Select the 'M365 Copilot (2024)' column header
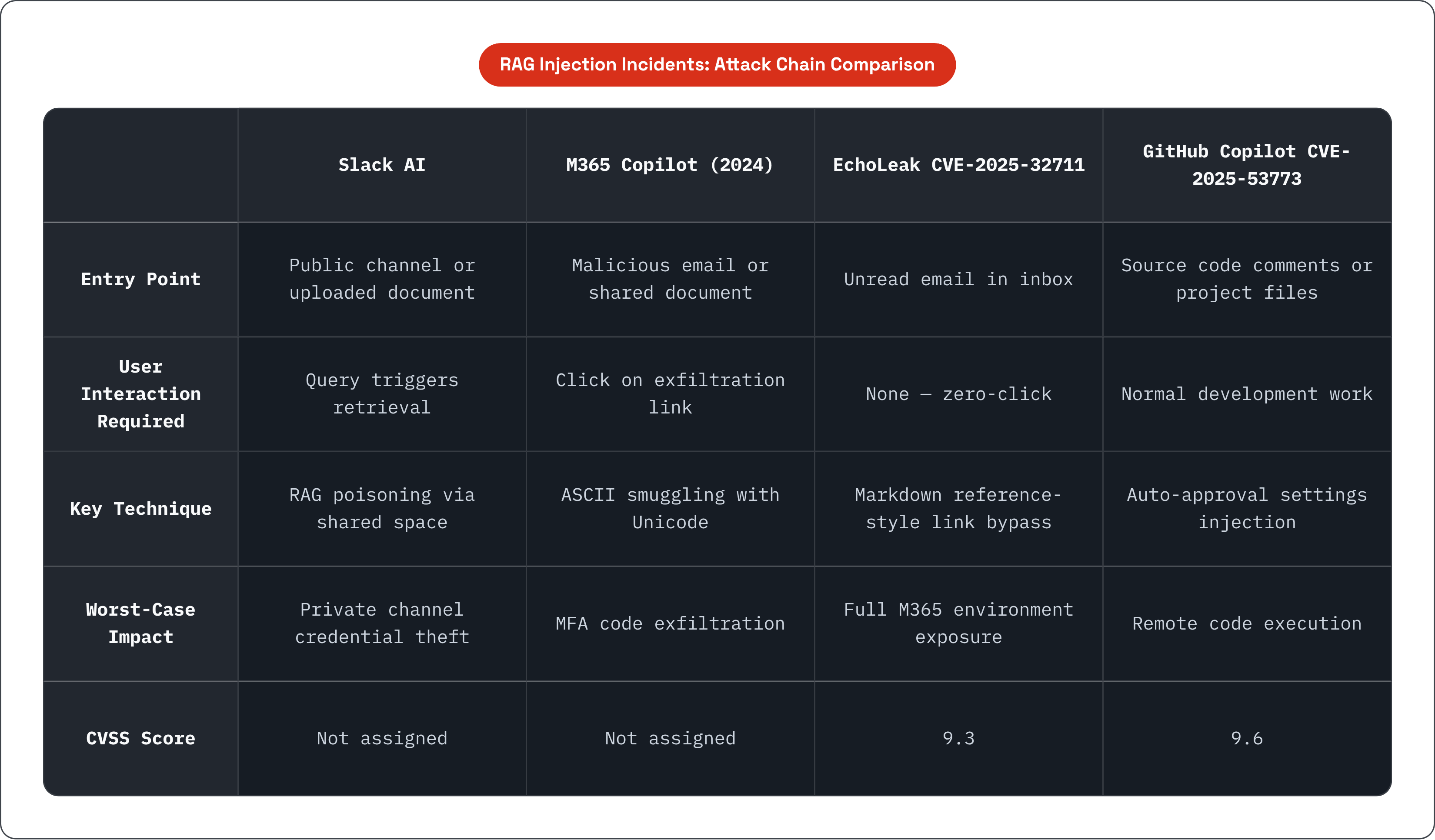The image size is (1435, 840). [670, 165]
